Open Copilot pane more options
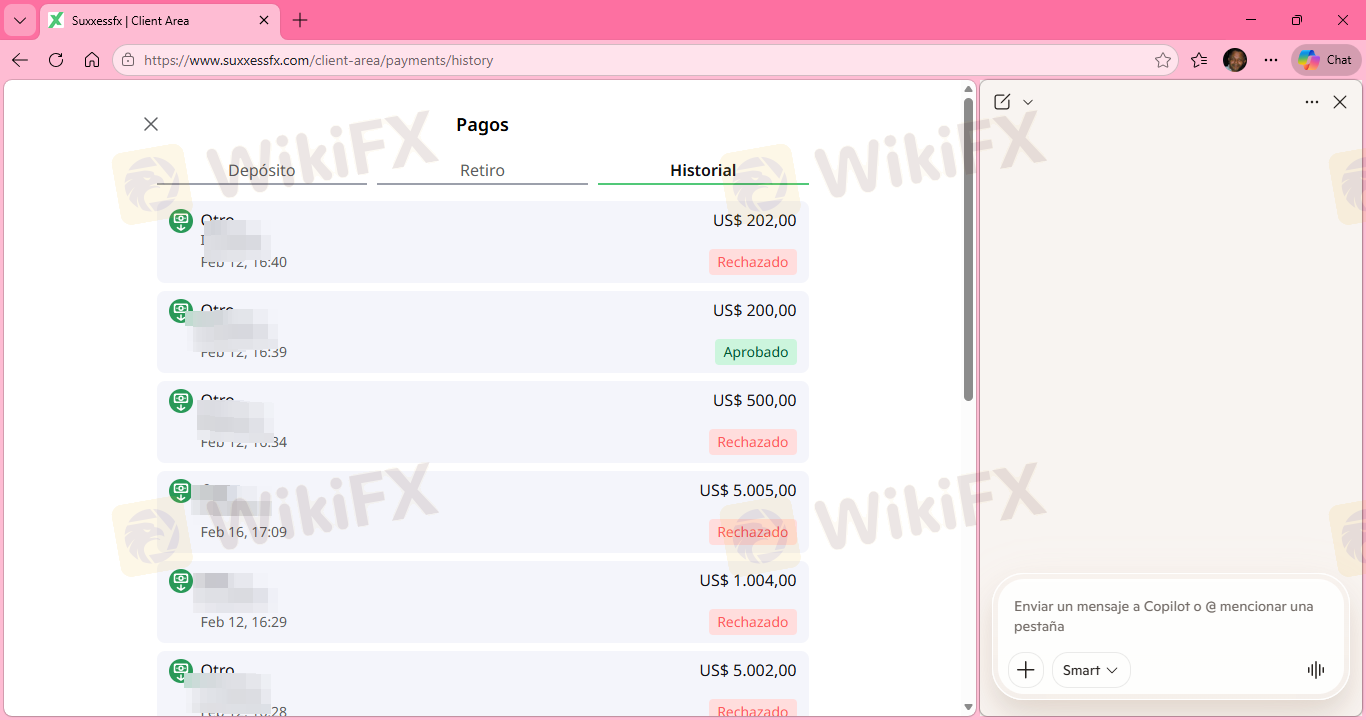 (1312, 102)
